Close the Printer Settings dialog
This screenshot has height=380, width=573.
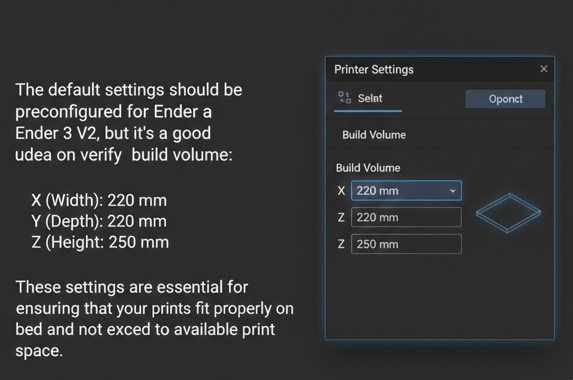(x=544, y=69)
